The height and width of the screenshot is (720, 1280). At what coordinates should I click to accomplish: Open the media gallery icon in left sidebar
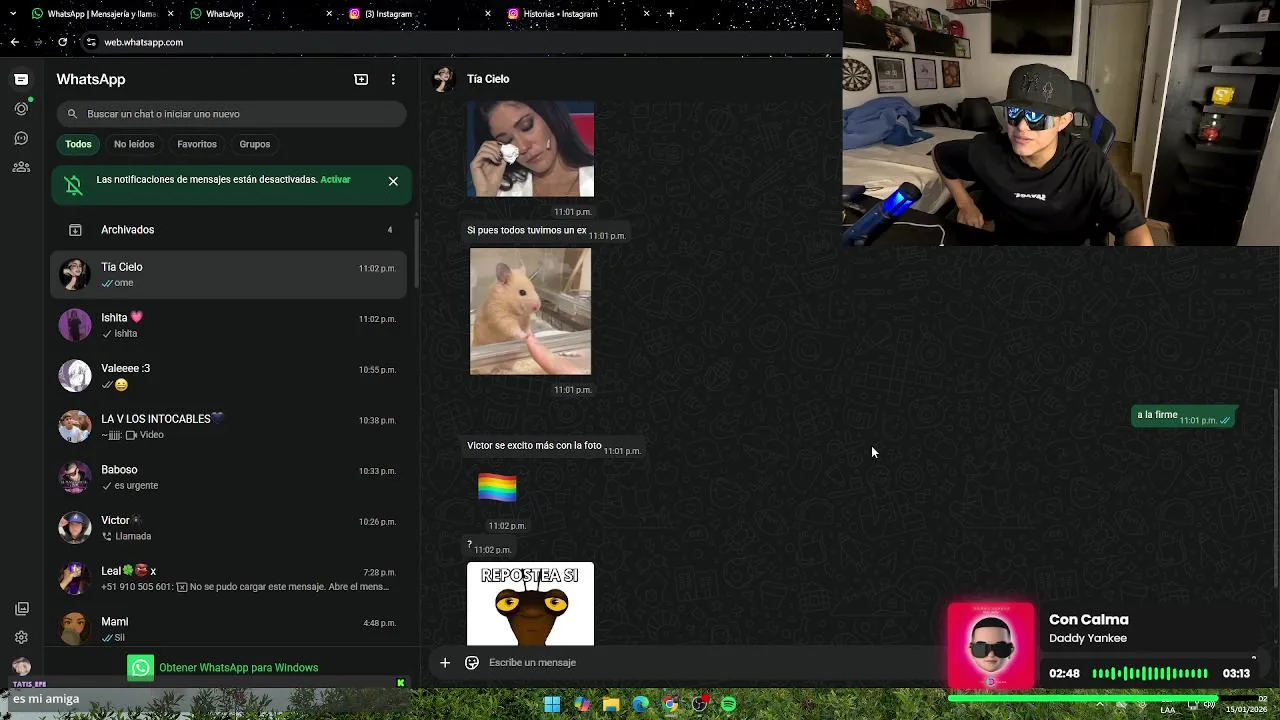click(21, 608)
